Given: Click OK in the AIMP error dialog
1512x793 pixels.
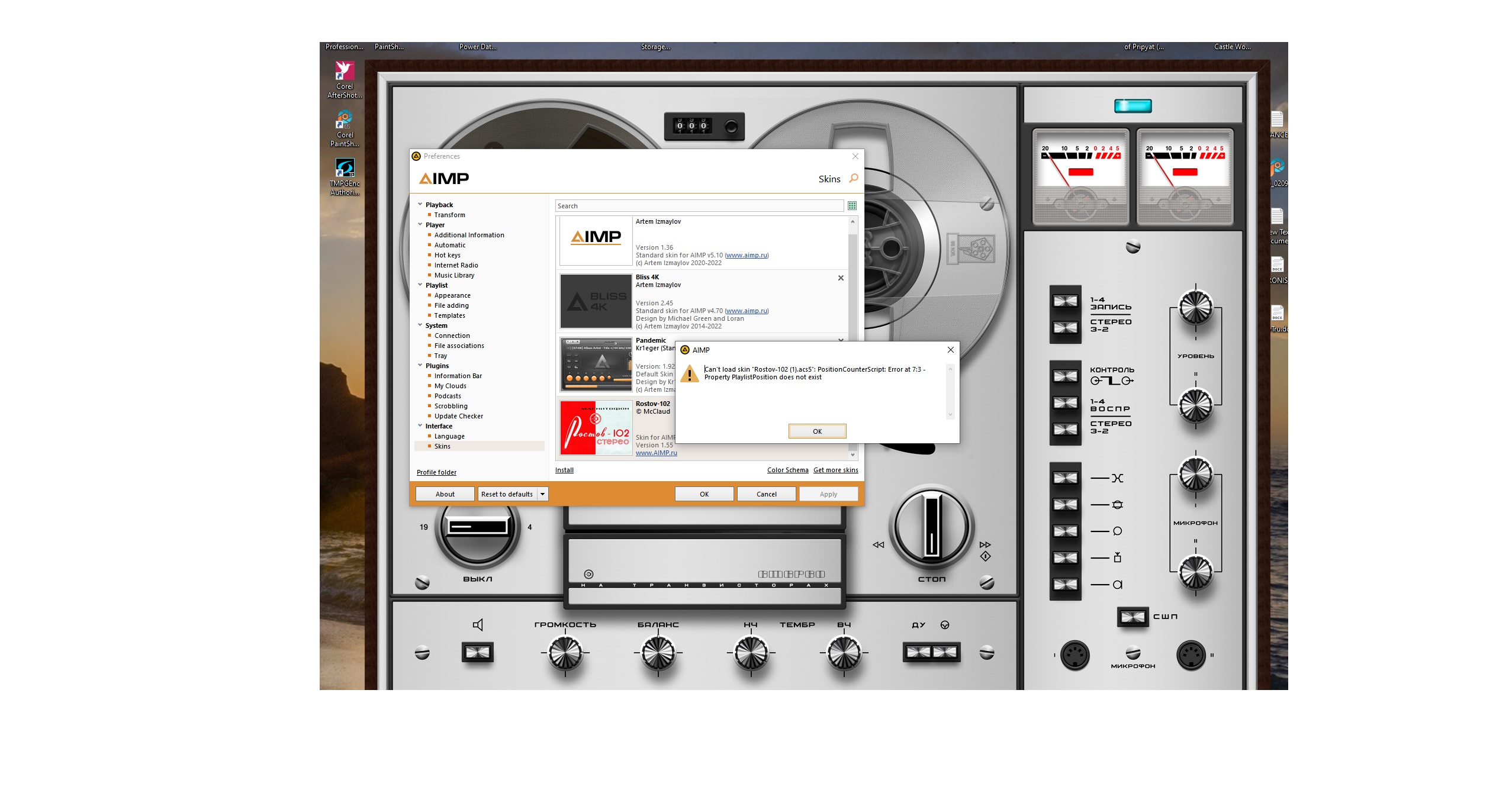Looking at the screenshot, I should coord(817,431).
